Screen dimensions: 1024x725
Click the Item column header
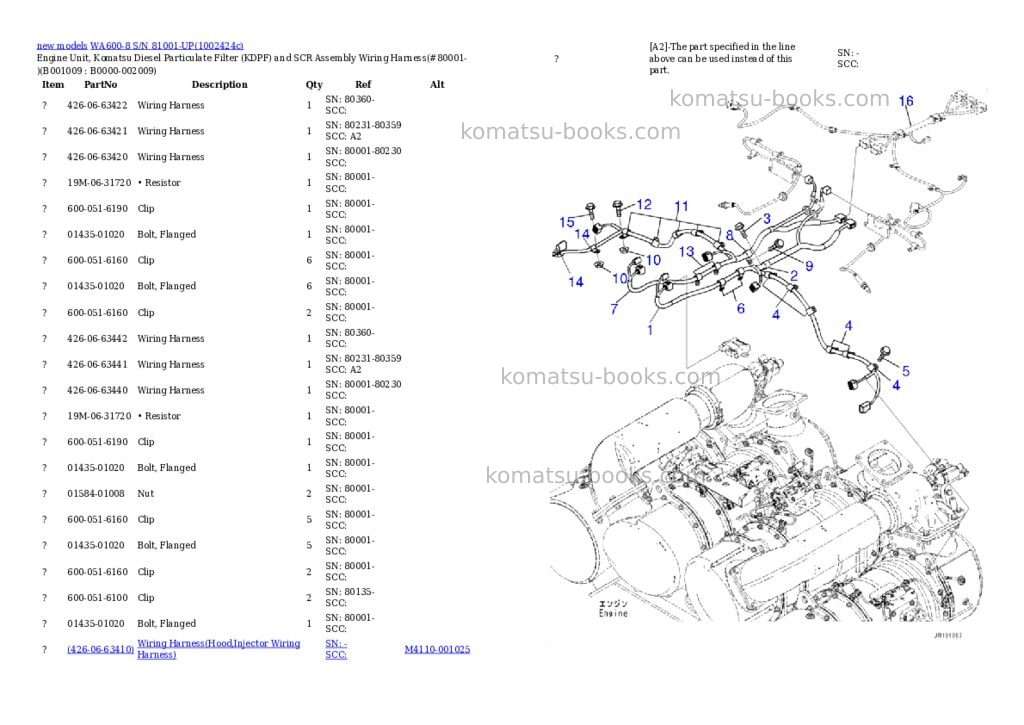click(x=53, y=85)
